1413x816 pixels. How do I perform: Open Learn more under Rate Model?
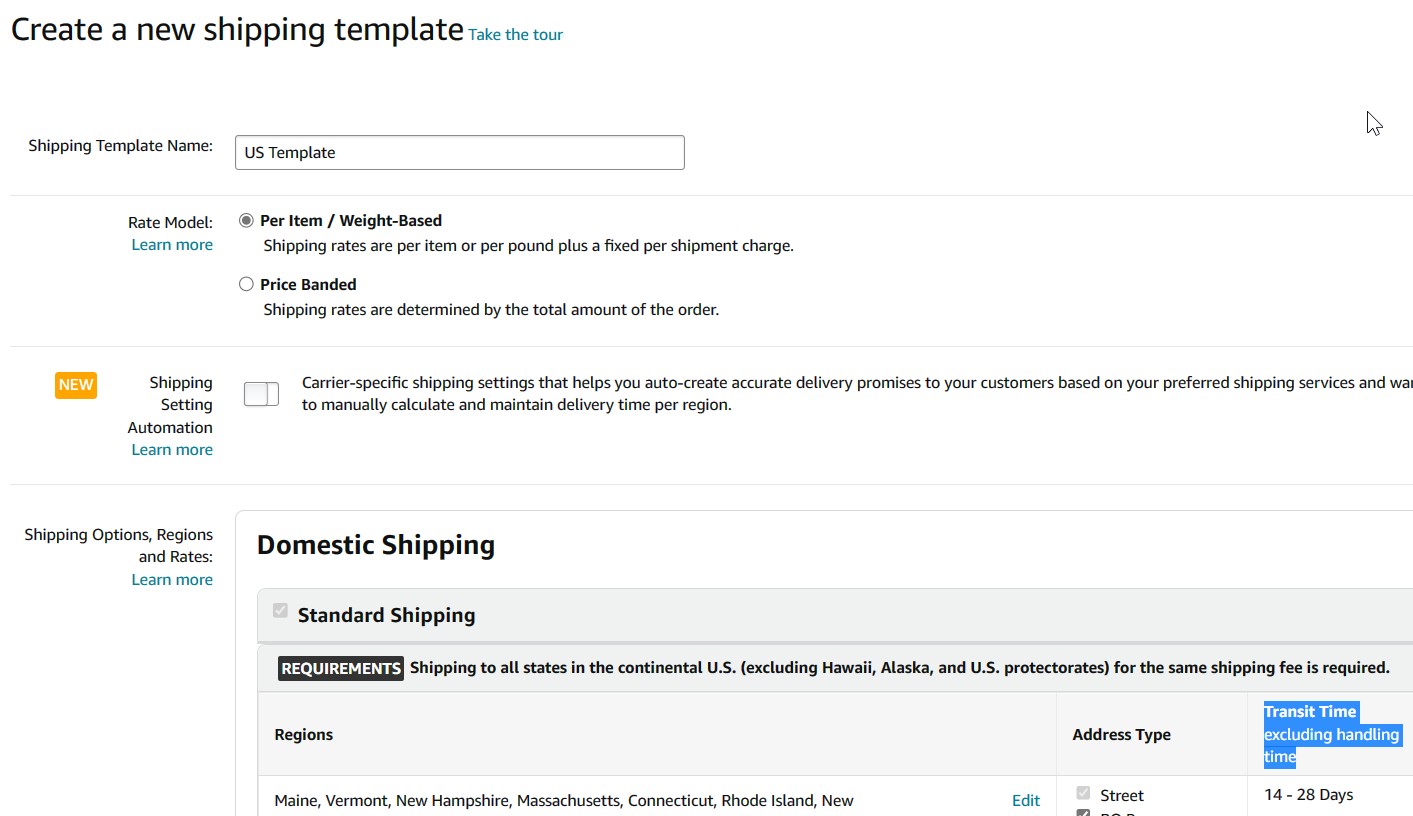point(172,245)
